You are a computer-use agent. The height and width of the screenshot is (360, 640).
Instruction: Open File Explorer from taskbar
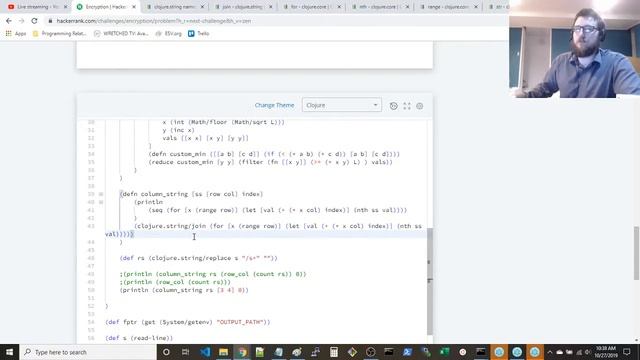223,352
